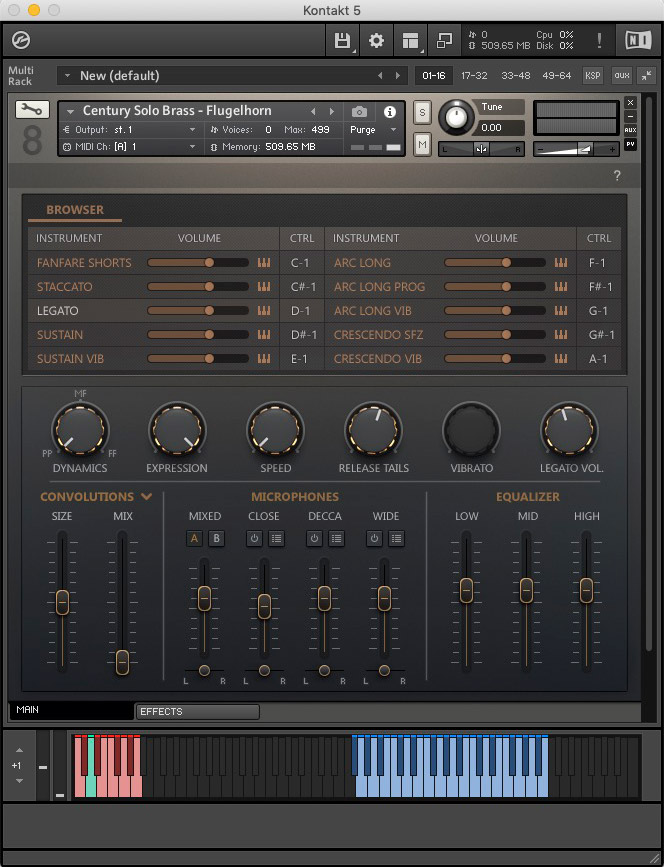Viewport: 664px width, 867px height.
Task: Click the Kontakt logo in header
Action: click(21, 40)
